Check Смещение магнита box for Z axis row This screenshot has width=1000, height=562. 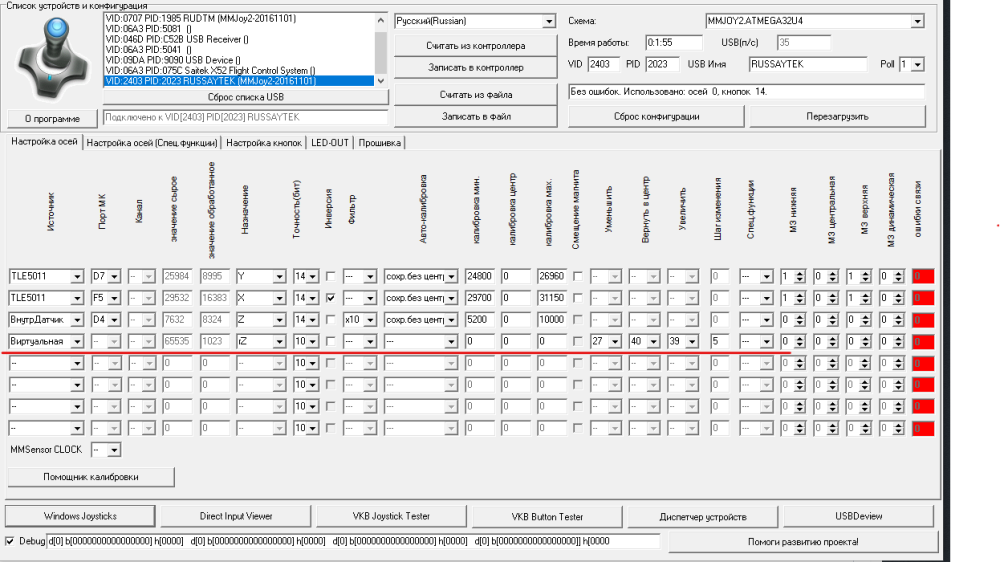[x=577, y=320]
